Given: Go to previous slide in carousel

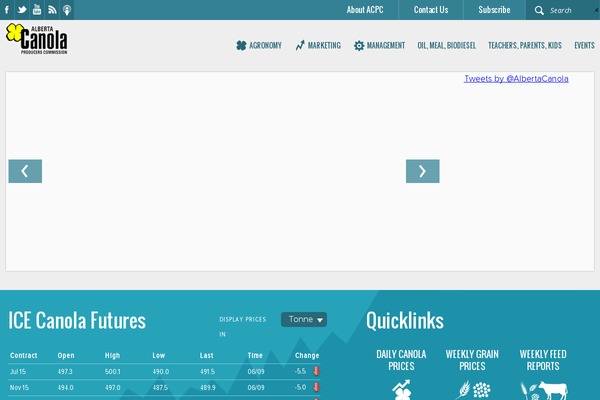Looking at the screenshot, I should (25, 171).
